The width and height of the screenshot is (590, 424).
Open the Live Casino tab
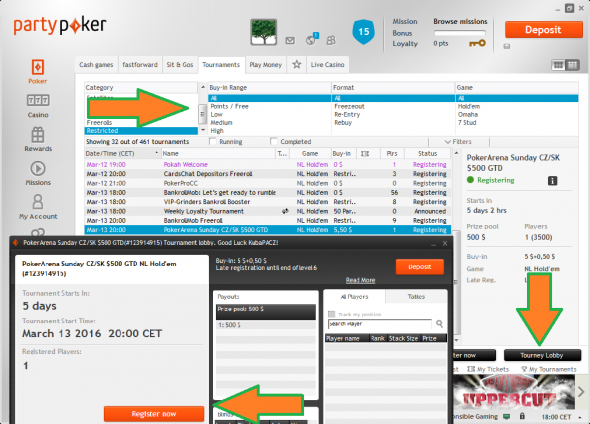327,65
